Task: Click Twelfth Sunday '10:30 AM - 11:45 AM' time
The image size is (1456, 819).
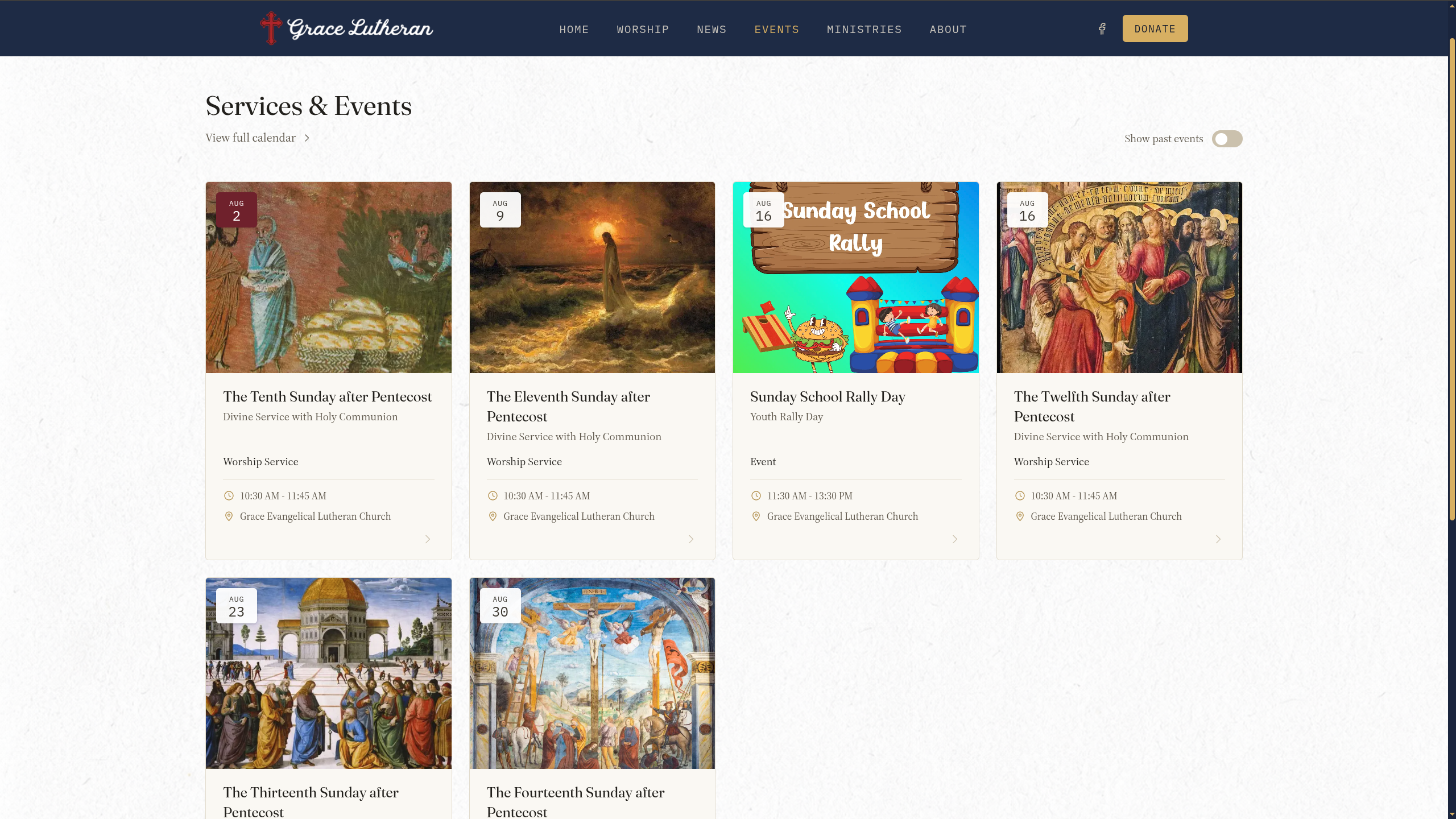Action: point(1074,496)
